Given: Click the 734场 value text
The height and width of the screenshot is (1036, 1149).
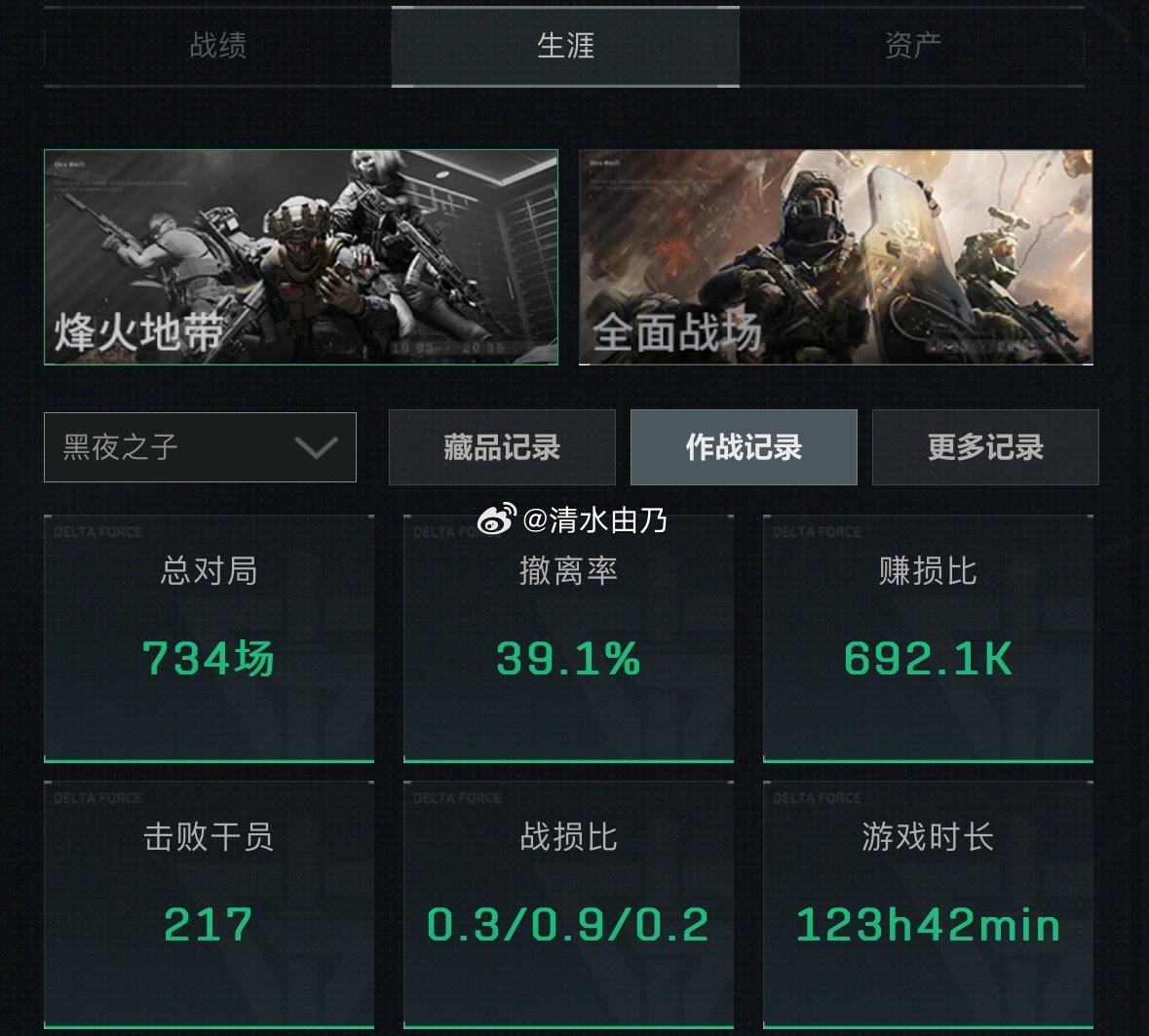Looking at the screenshot, I should point(209,658).
